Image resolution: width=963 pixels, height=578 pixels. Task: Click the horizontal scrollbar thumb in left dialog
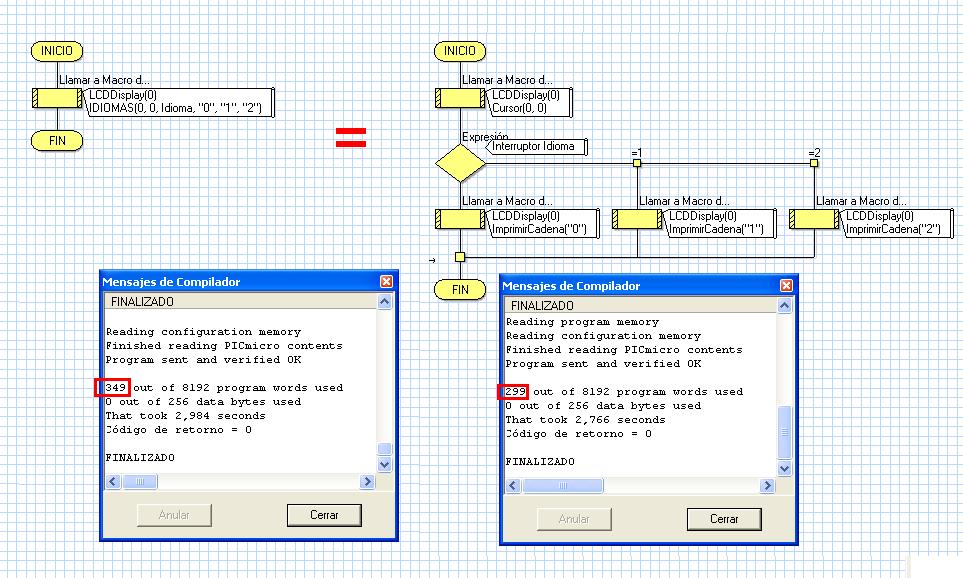139,482
